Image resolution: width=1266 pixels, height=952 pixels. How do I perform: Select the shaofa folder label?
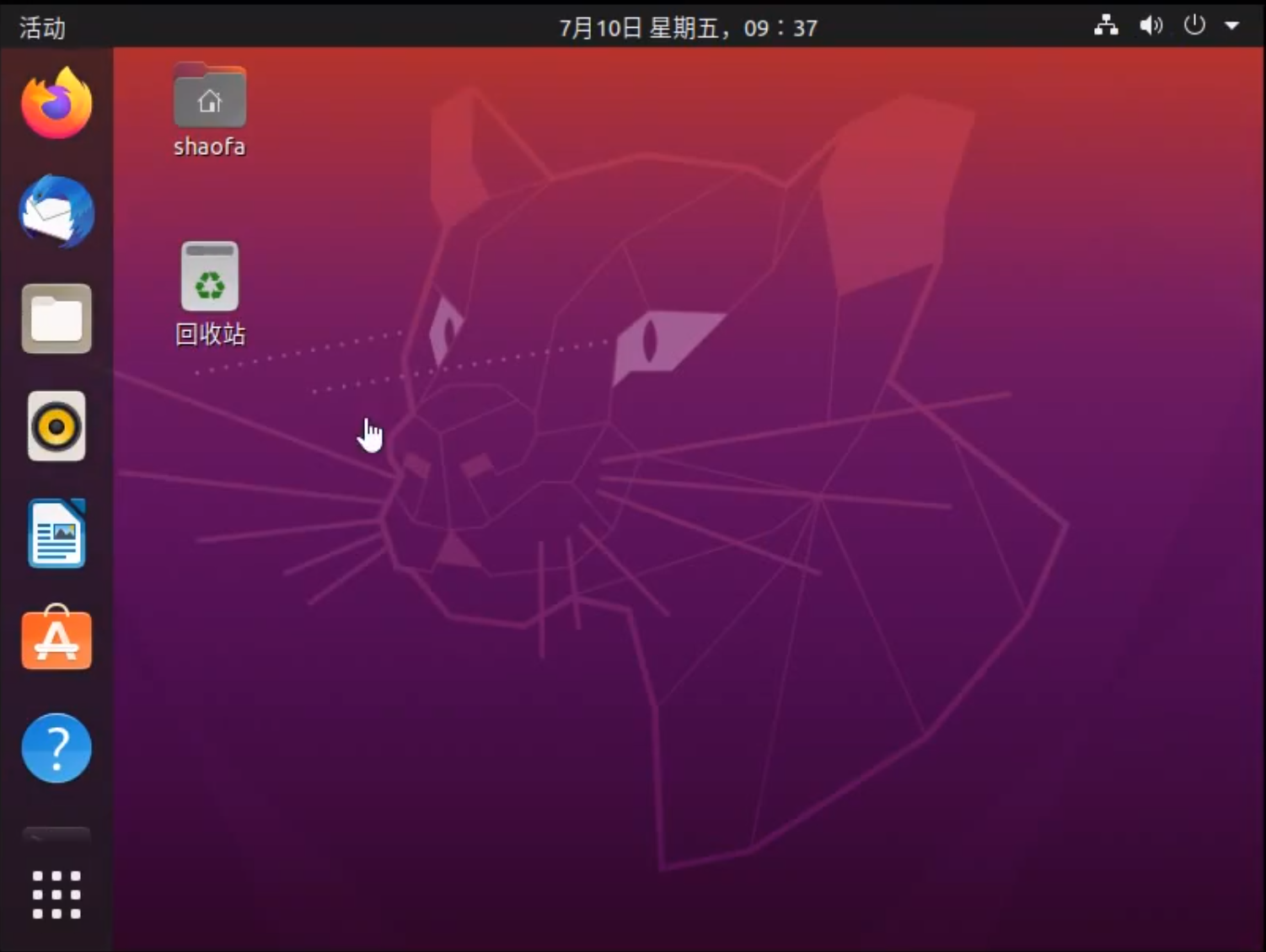(209, 146)
